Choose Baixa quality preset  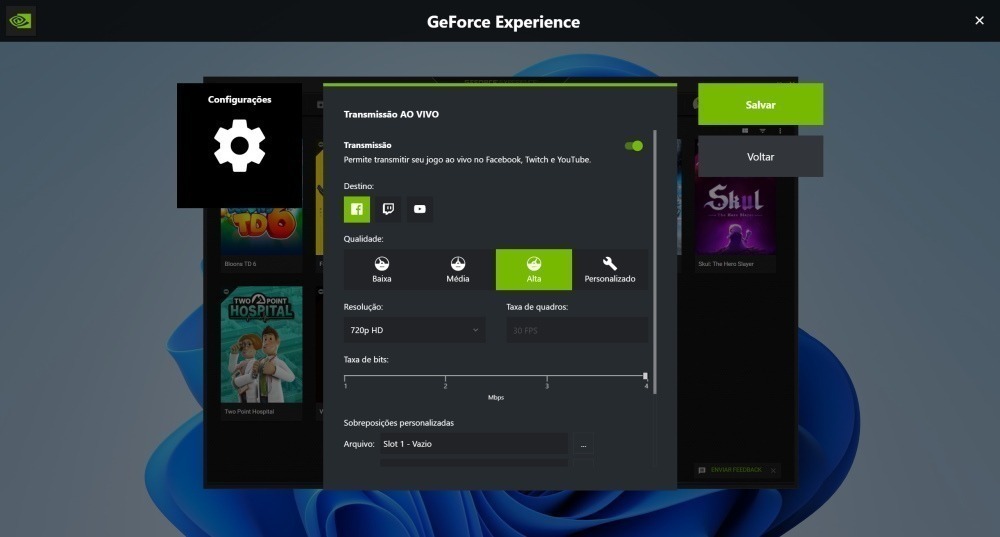pyautogui.click(x=381, y=270)
